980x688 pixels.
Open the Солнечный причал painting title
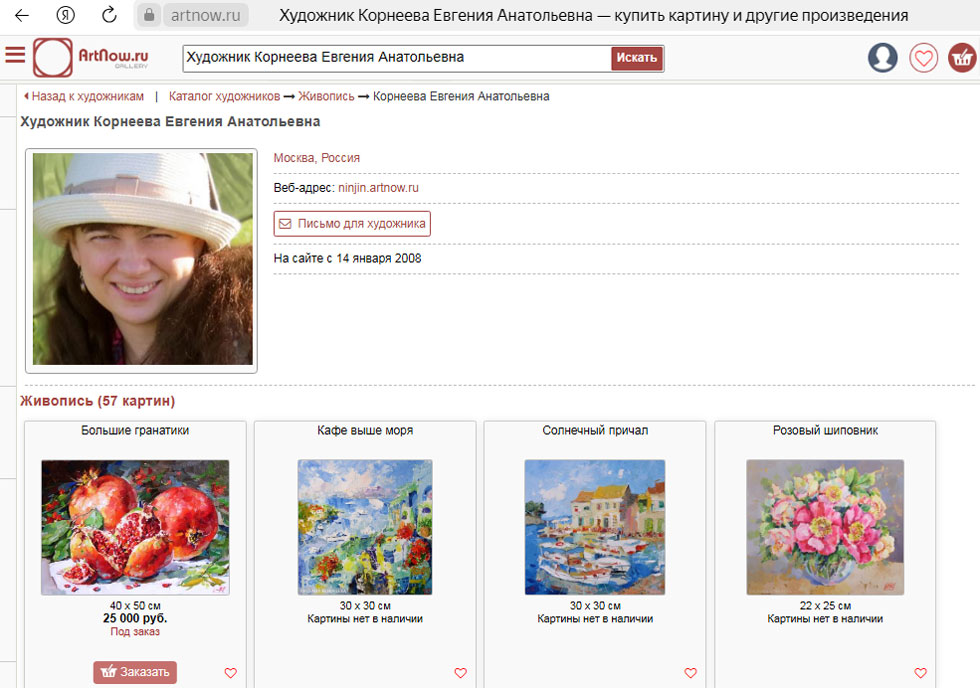tap(595, 430)
